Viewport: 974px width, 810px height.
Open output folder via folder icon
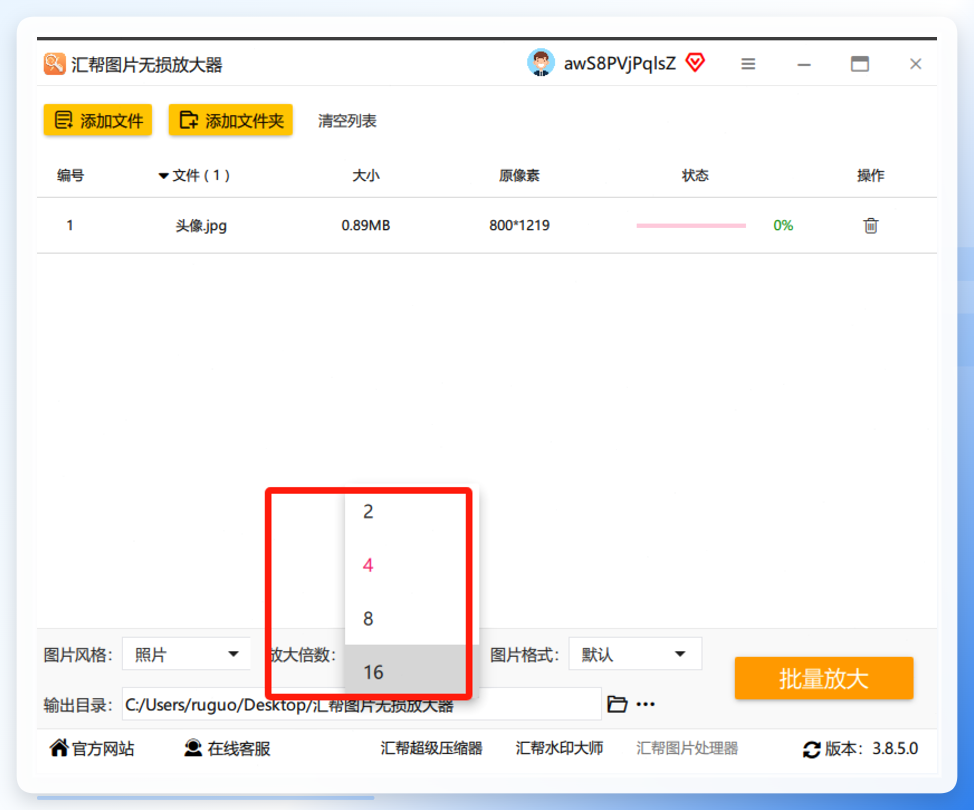[x=617, y=704]
